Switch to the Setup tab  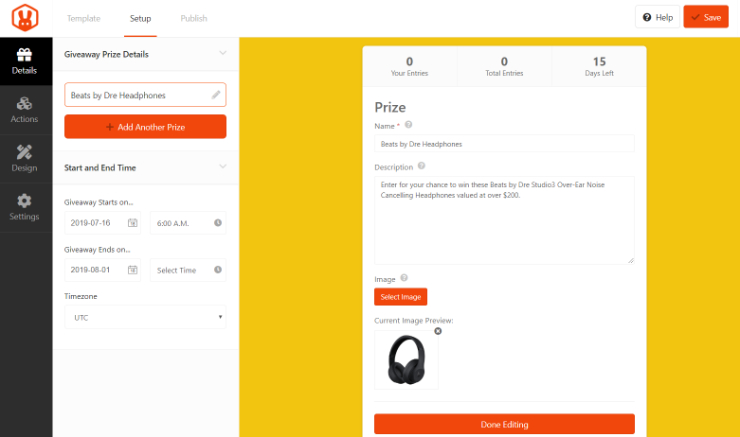coord(140,18)
